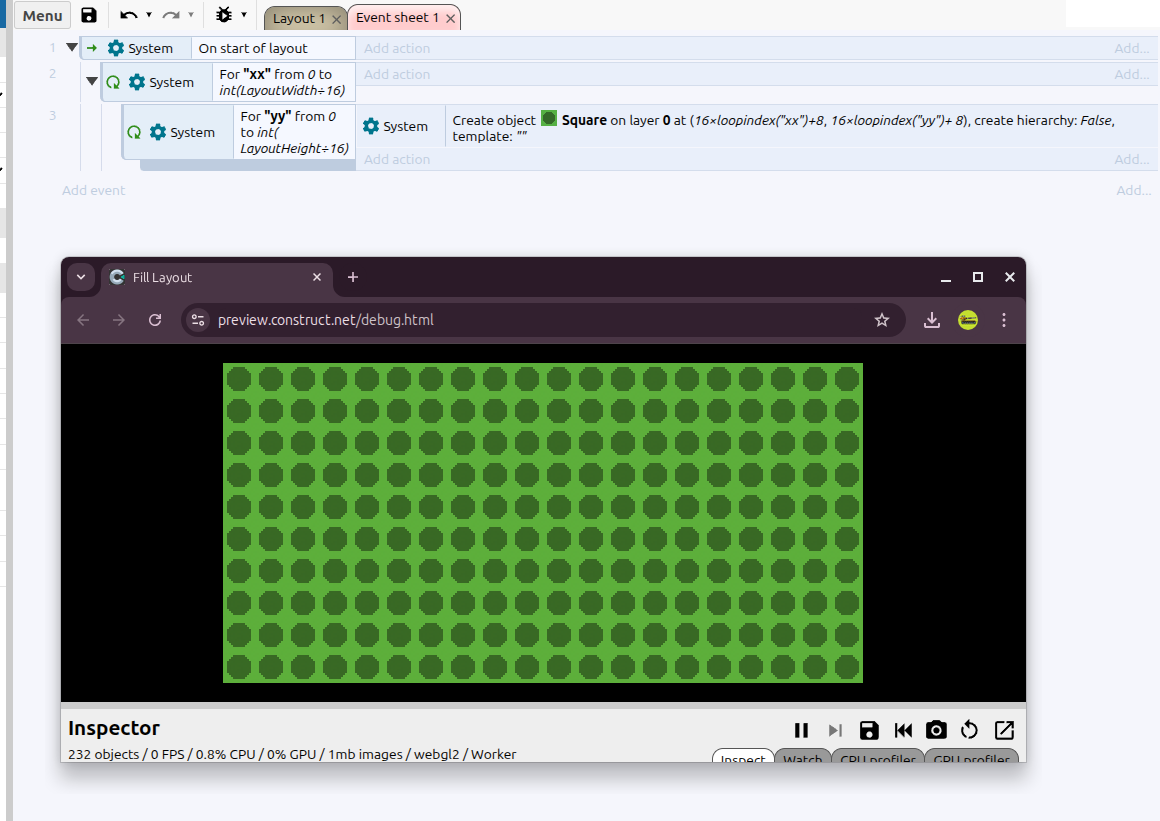The height and width of the screenshot is (821, 1160).
Task: Collapse the For "xx" loop event
Action: tap(92, 81)
